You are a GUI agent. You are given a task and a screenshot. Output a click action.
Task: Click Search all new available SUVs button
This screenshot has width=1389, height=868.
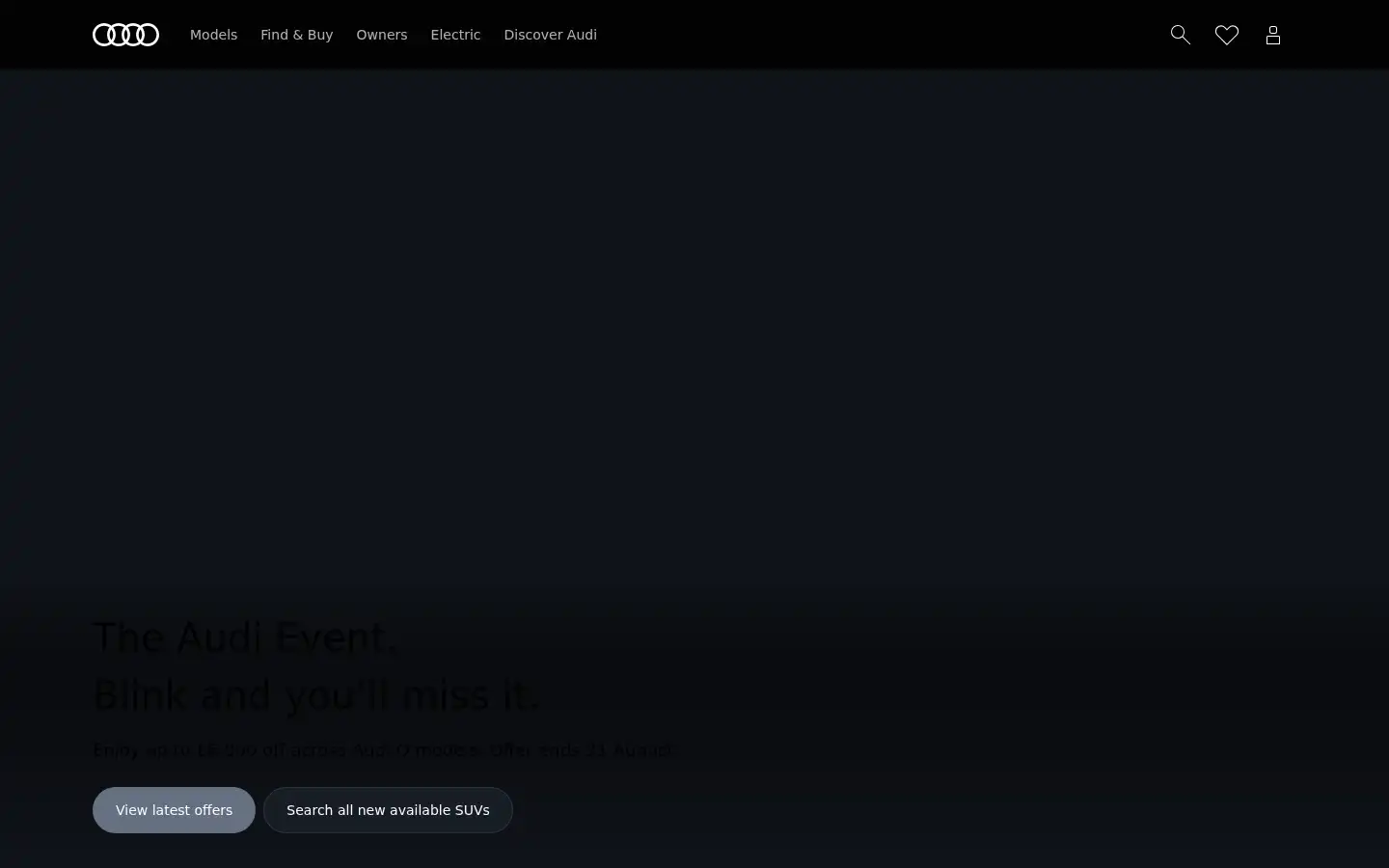pos(388,810)
